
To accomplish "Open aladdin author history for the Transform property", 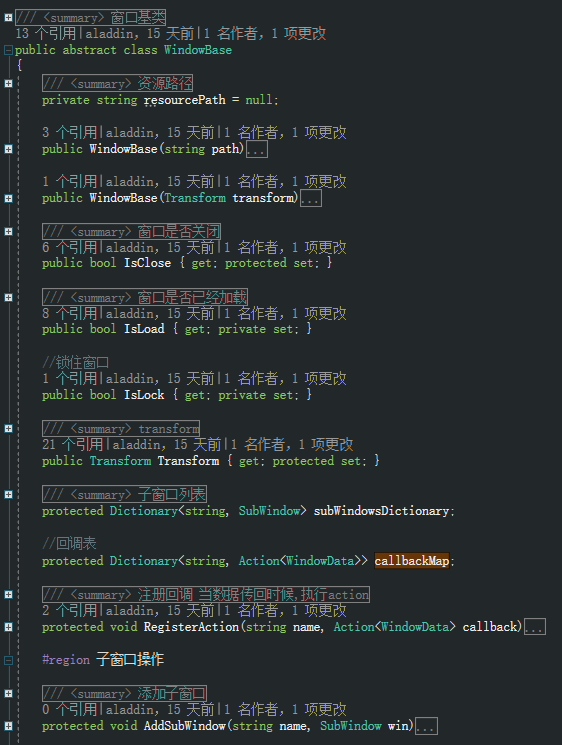I will (x=167, y=445).
